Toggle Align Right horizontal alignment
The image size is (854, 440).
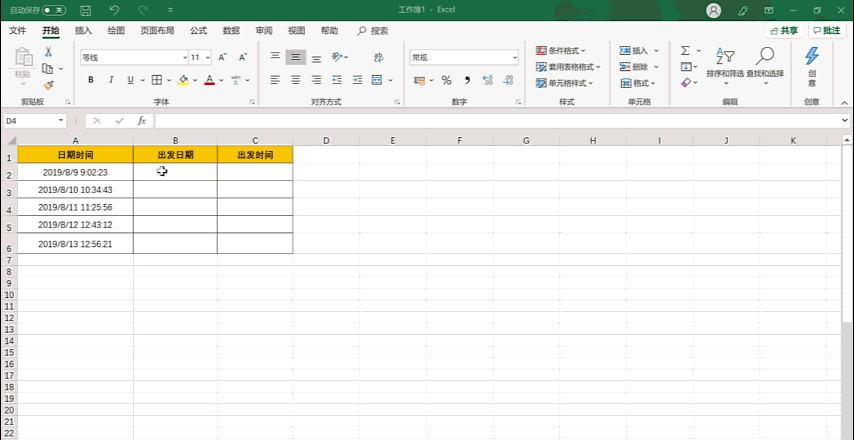click(x=316, y=80)
